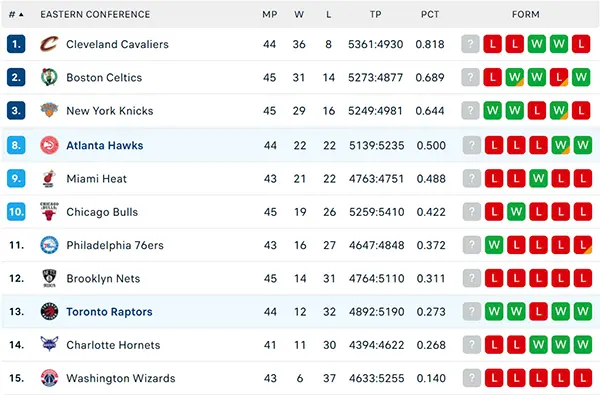Click the Washington Wizards logo
The image size is (600, 395).
[49, 378]
